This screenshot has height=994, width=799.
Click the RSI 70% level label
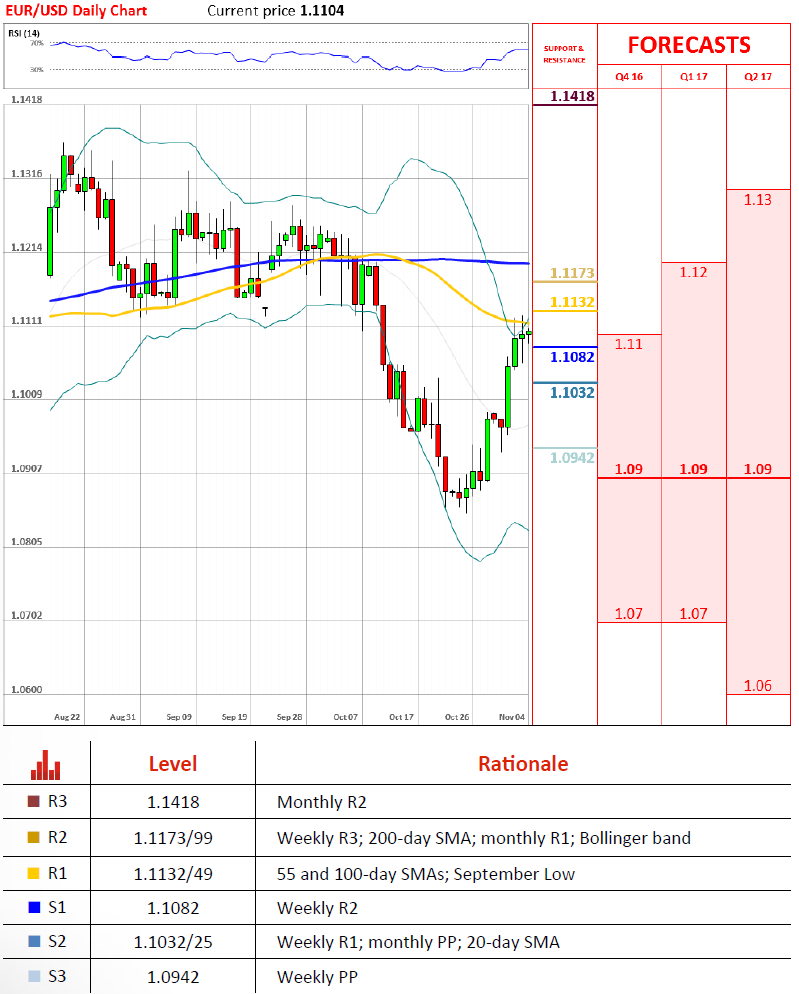pyautogui.click(x=37, y=43)
